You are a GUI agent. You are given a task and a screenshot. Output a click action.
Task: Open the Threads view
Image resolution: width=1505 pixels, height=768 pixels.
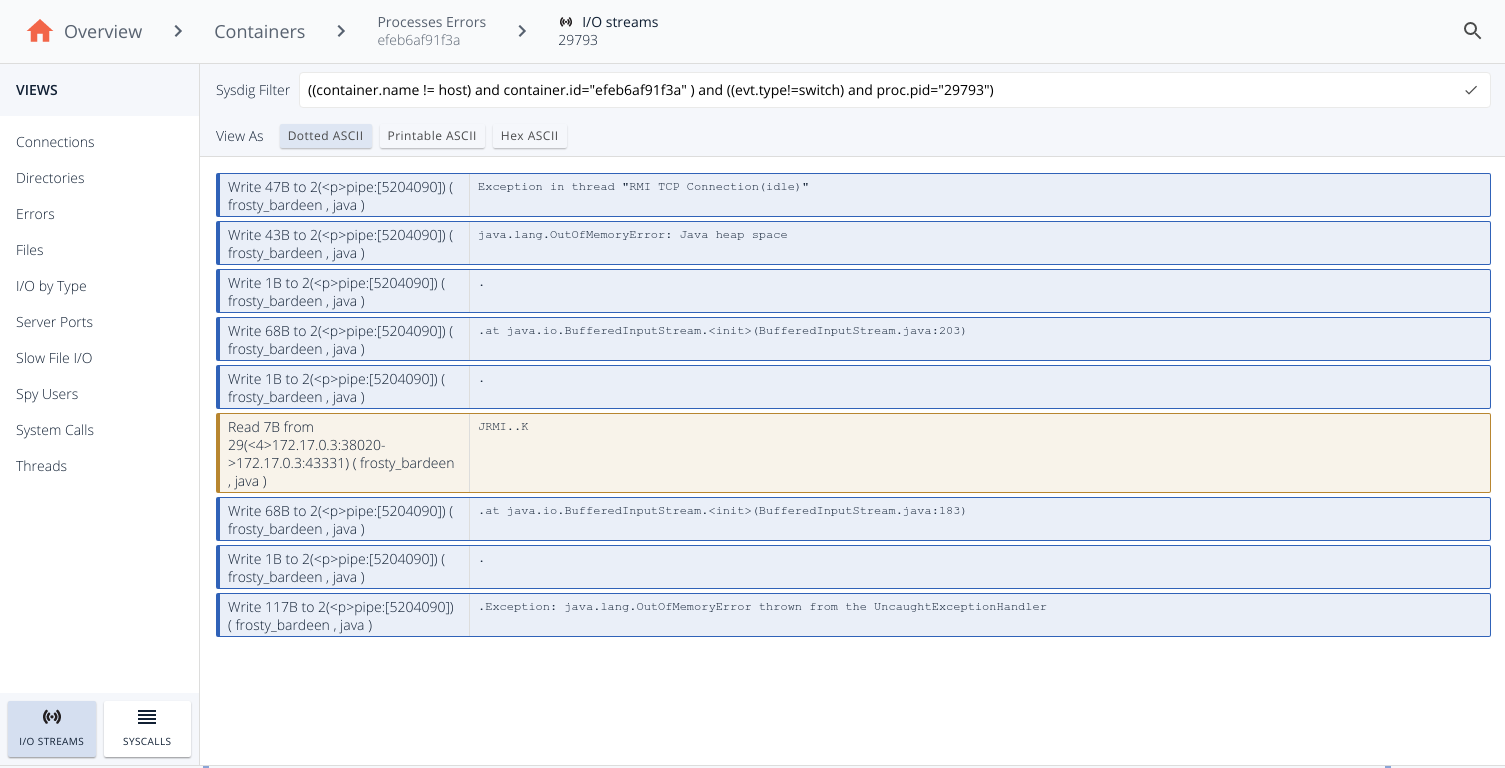pos(41,466)
